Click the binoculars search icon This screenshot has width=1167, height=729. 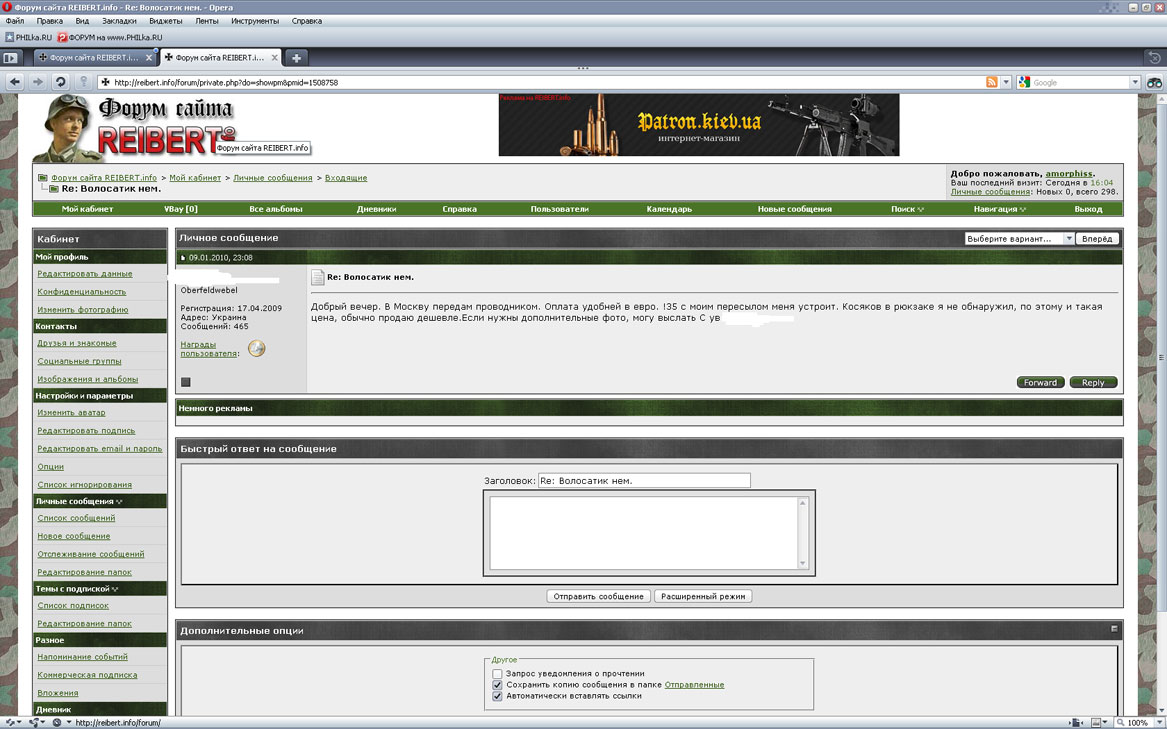1154,82
